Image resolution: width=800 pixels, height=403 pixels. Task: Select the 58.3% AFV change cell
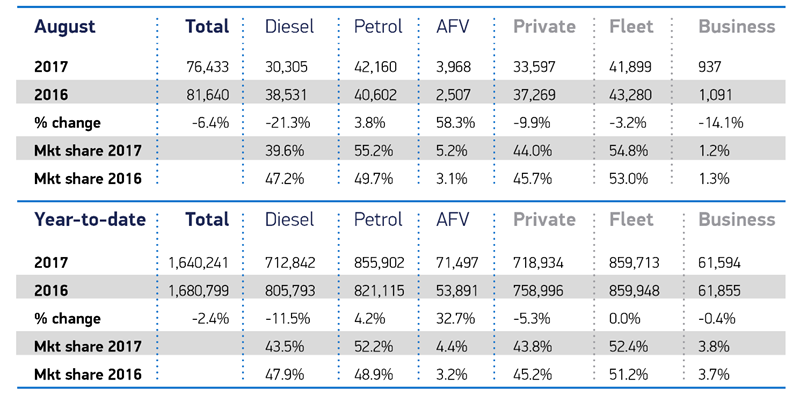pyautogui.click(x=456, y=123)
